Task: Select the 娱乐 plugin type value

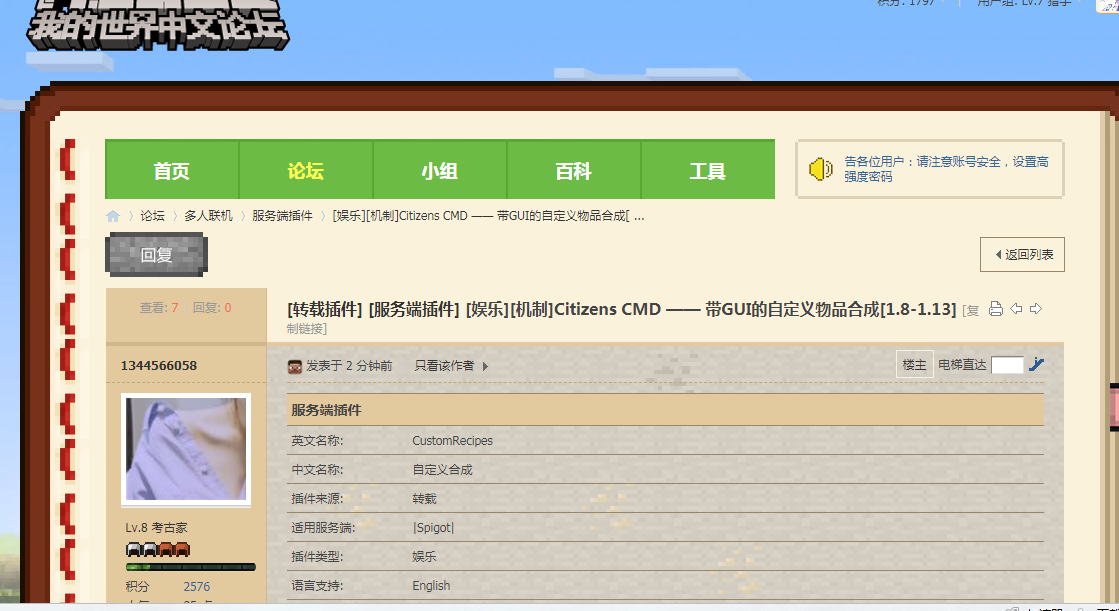Action: [424, 556]
